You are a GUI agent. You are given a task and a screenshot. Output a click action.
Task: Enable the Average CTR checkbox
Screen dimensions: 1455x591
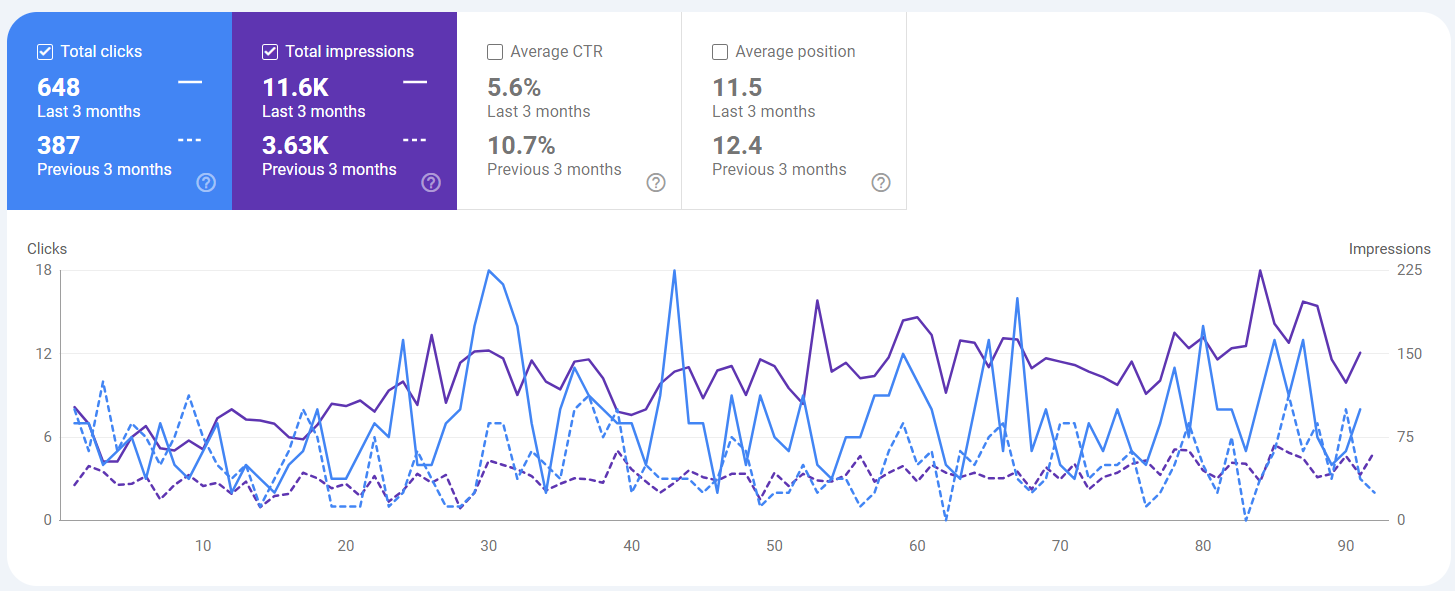[x=495, y=52]
